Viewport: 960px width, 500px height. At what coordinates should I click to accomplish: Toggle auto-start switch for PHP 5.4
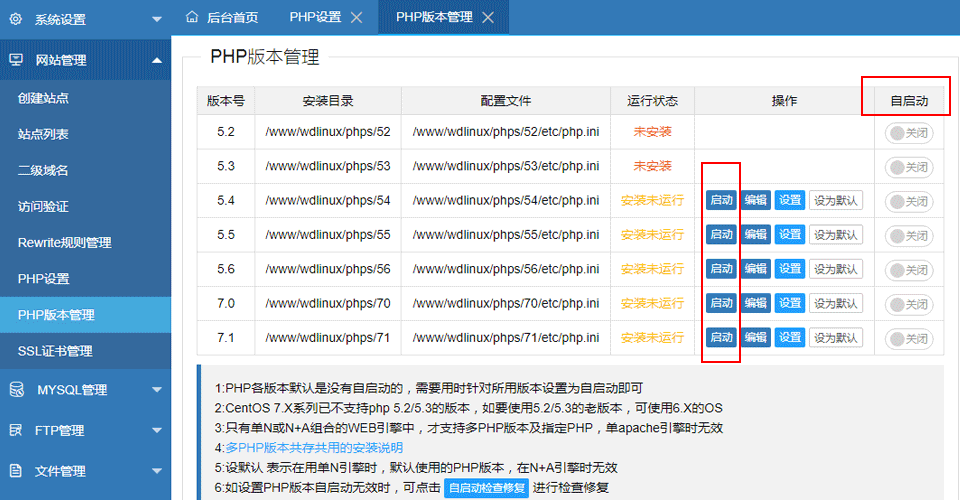(x=909, y=201)
